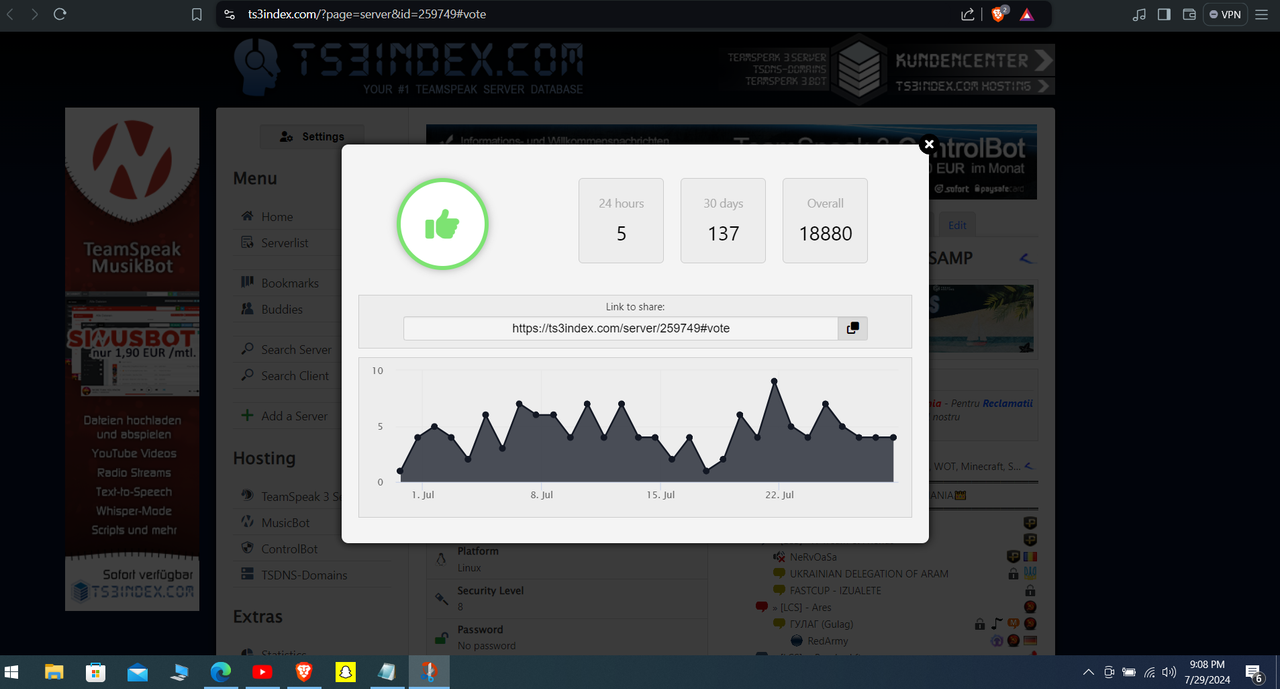Select Search Server in the side menu
1280x689 pixels.
pyautogui.click(x=296, y=350)
